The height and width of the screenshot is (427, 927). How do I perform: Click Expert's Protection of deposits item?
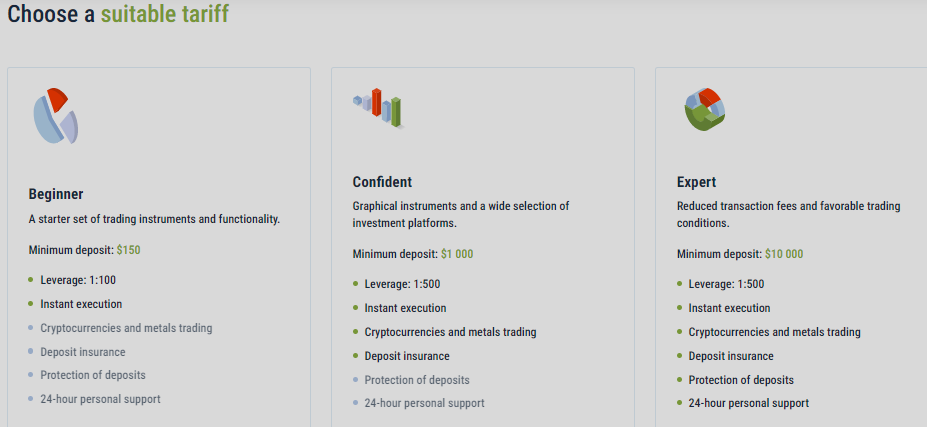741,380
